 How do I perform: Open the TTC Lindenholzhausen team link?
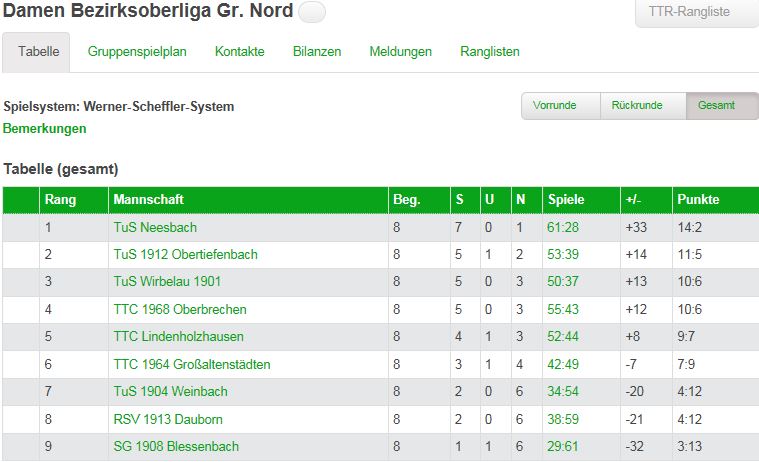179,336
